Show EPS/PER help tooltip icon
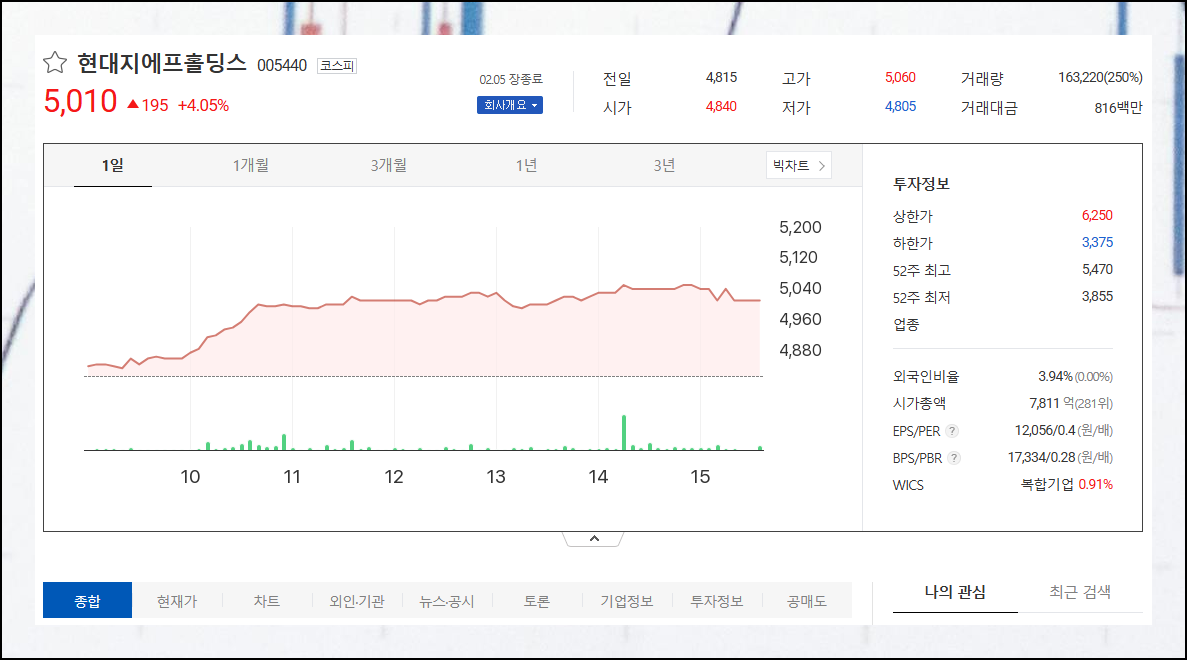Viewport: 1187px width, 660px height. coord(952,431)
